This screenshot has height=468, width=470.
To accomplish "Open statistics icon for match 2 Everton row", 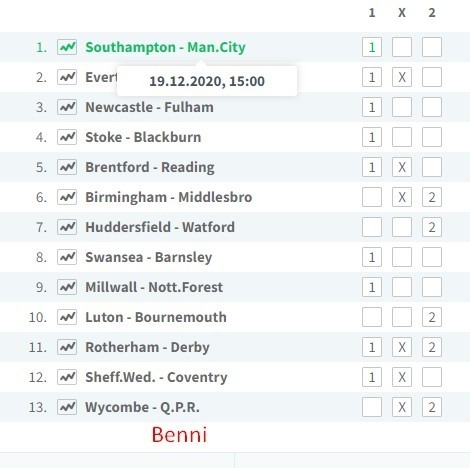I will (x=67, y=77).
